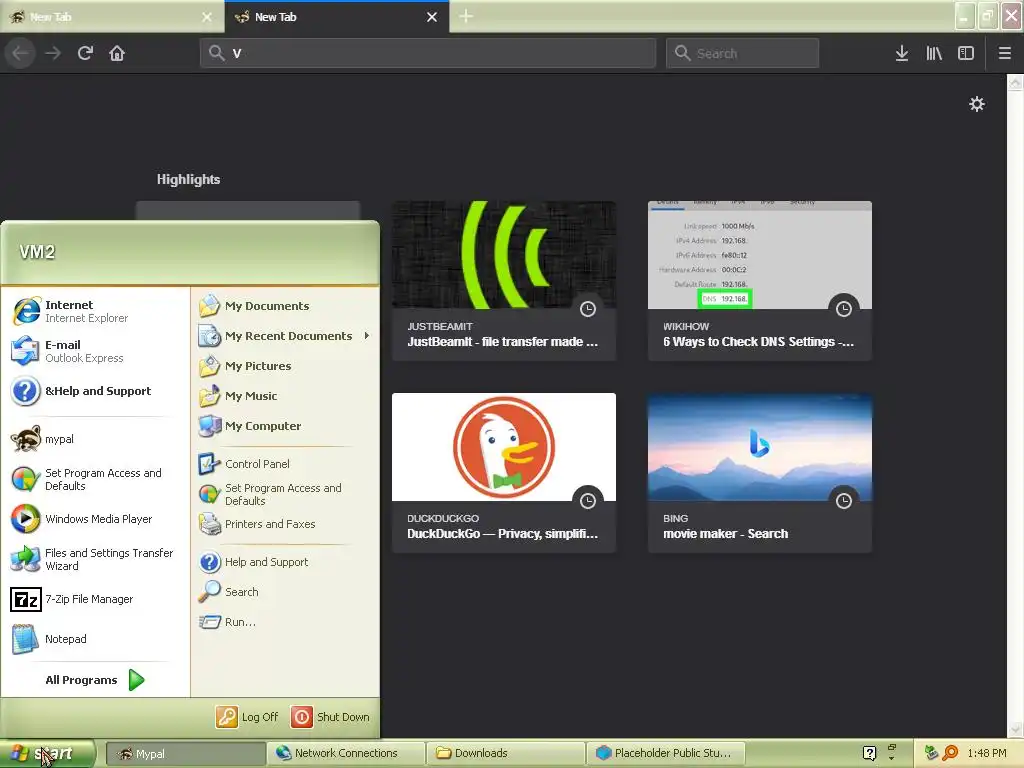Open the hamburger application menu
The height and width of the screenshot is (768, 1024).
(x=1005, y=53)
